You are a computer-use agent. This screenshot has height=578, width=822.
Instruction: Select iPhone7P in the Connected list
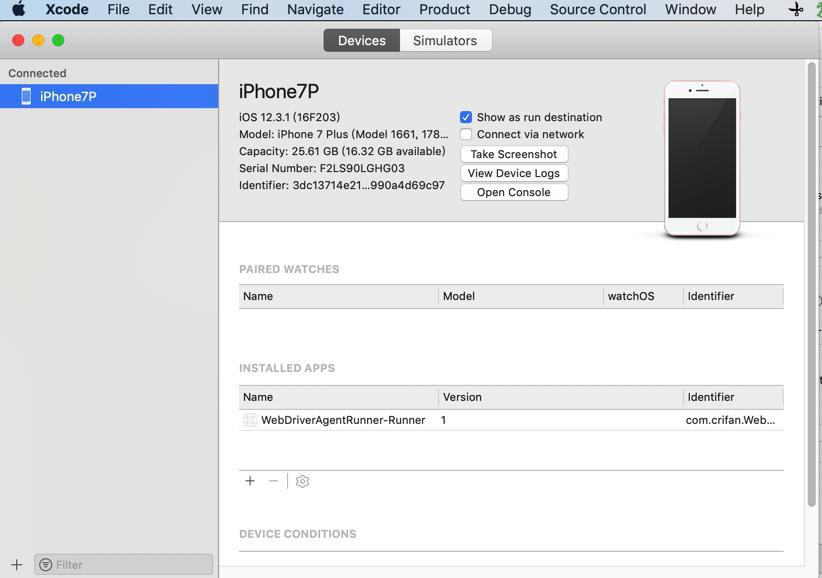point(109,96)
